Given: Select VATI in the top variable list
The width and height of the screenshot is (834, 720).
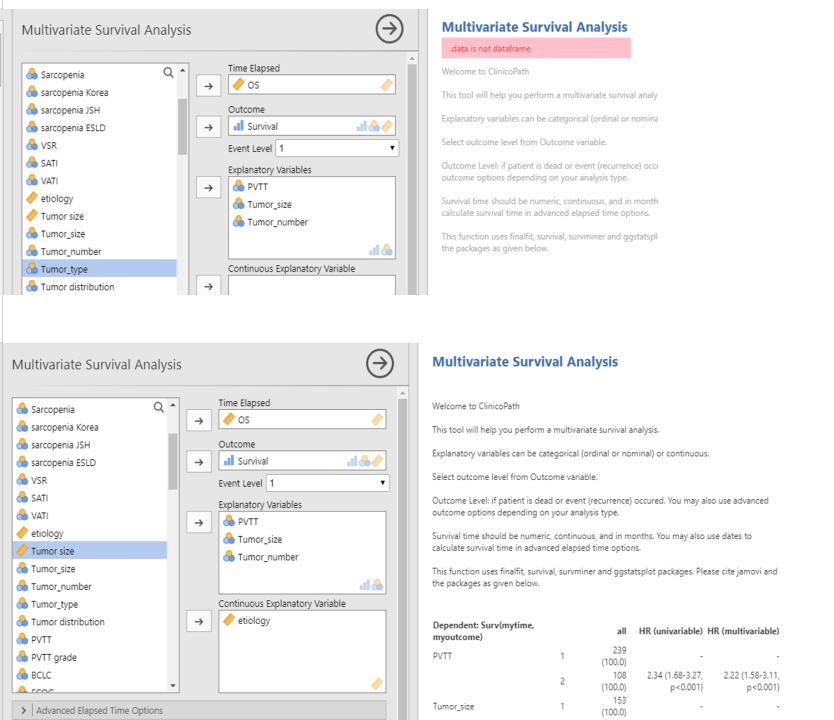Looking at the screenshot, I should (x=99, y=181).
